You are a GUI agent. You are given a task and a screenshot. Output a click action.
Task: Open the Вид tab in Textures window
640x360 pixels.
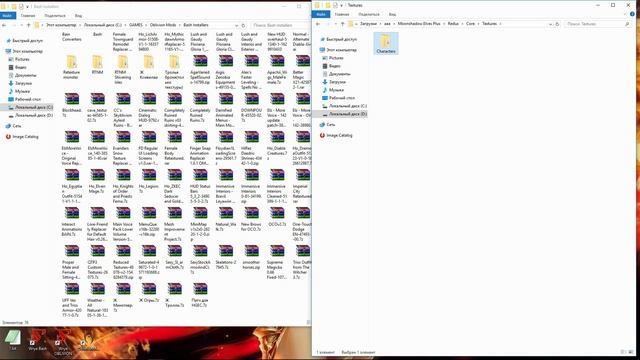click(392, 14)
